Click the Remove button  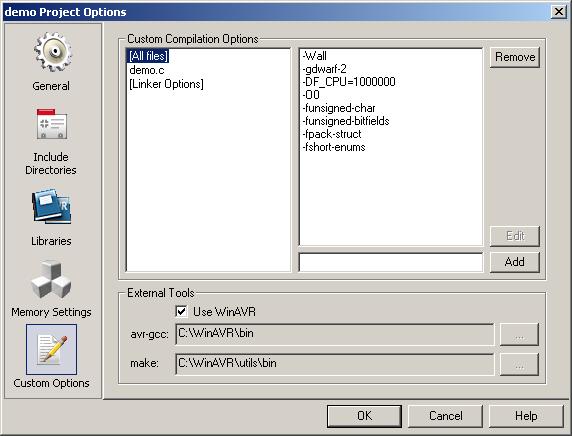pyautogui.click(x=515, y=57)
